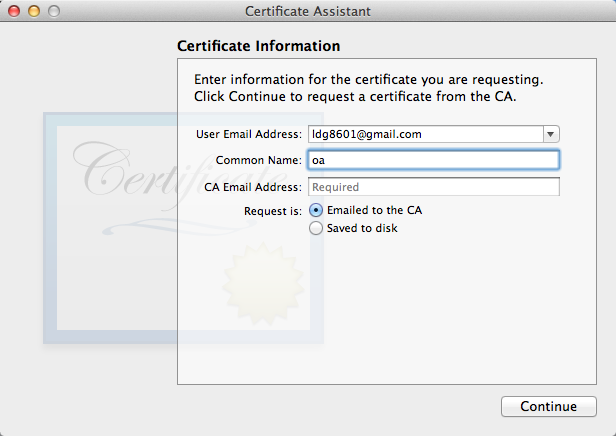616x436 pixels.
Task: Minimize the Certificate Assistant window
Action: coord(34,11)
